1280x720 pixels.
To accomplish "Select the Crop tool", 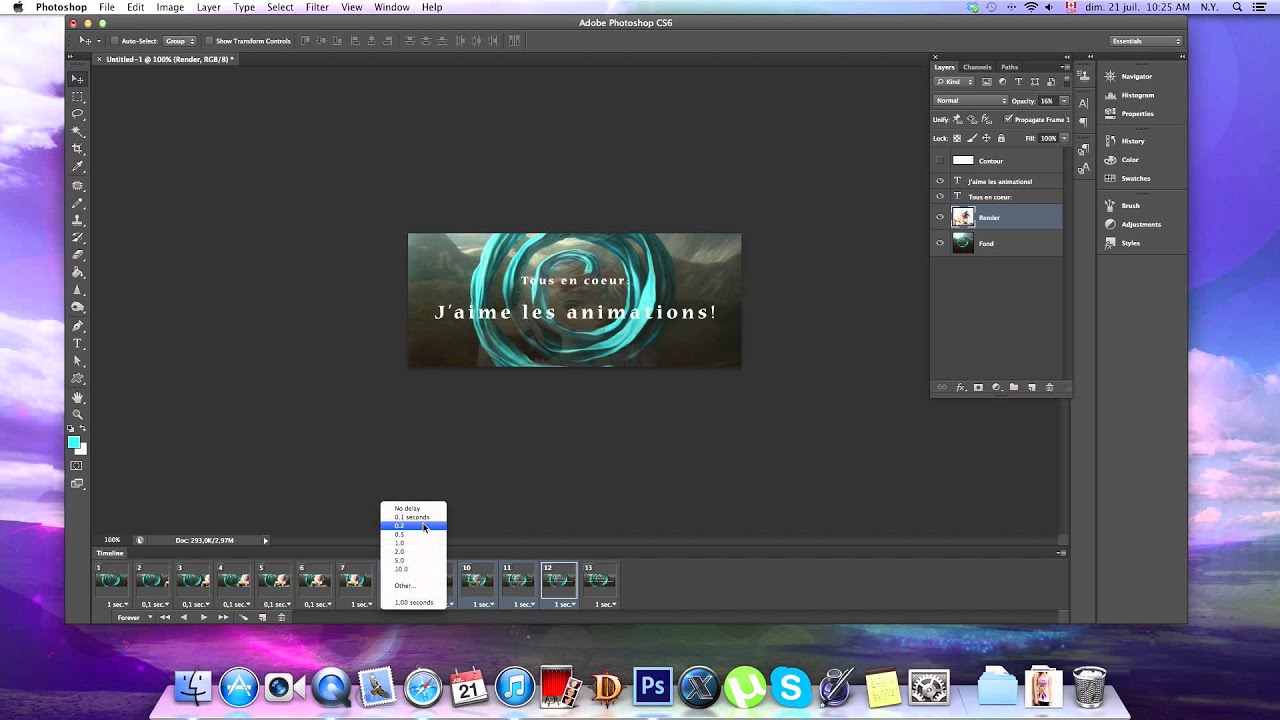I will (x=77, y=147).
